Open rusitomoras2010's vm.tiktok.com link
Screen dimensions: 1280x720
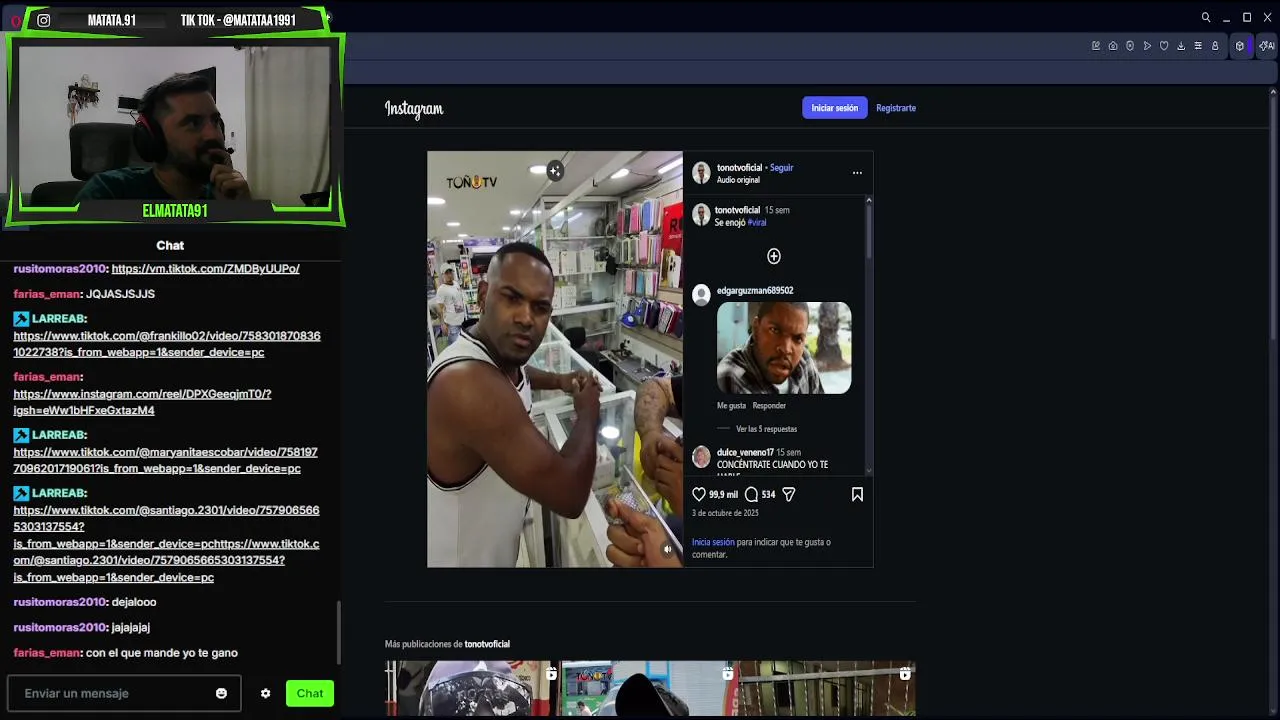(x=205, y=269)
